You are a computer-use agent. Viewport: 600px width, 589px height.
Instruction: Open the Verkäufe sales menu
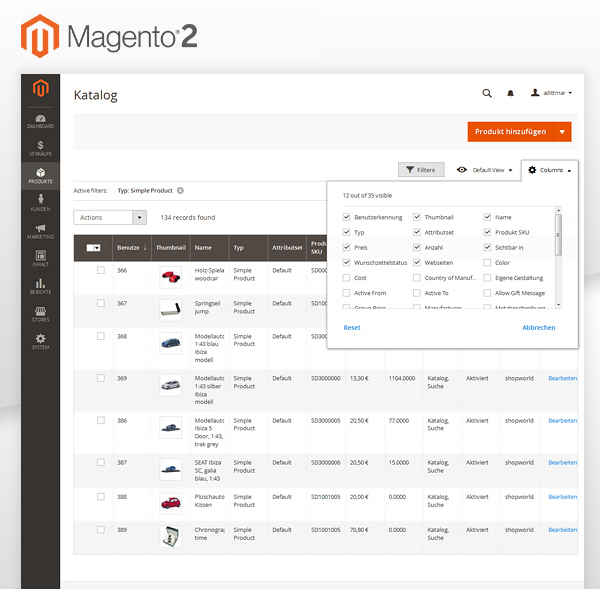click(40, 148)
